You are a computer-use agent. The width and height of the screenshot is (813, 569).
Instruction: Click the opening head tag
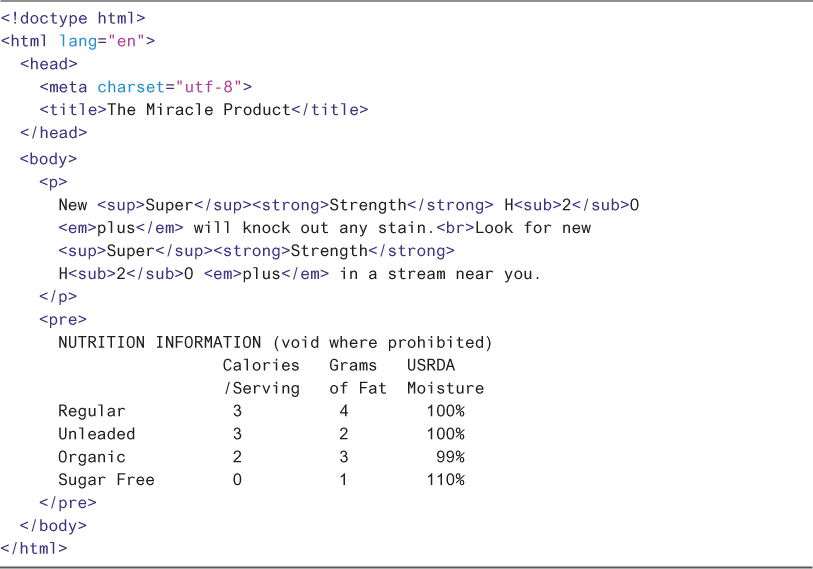(x=48, y=64)
